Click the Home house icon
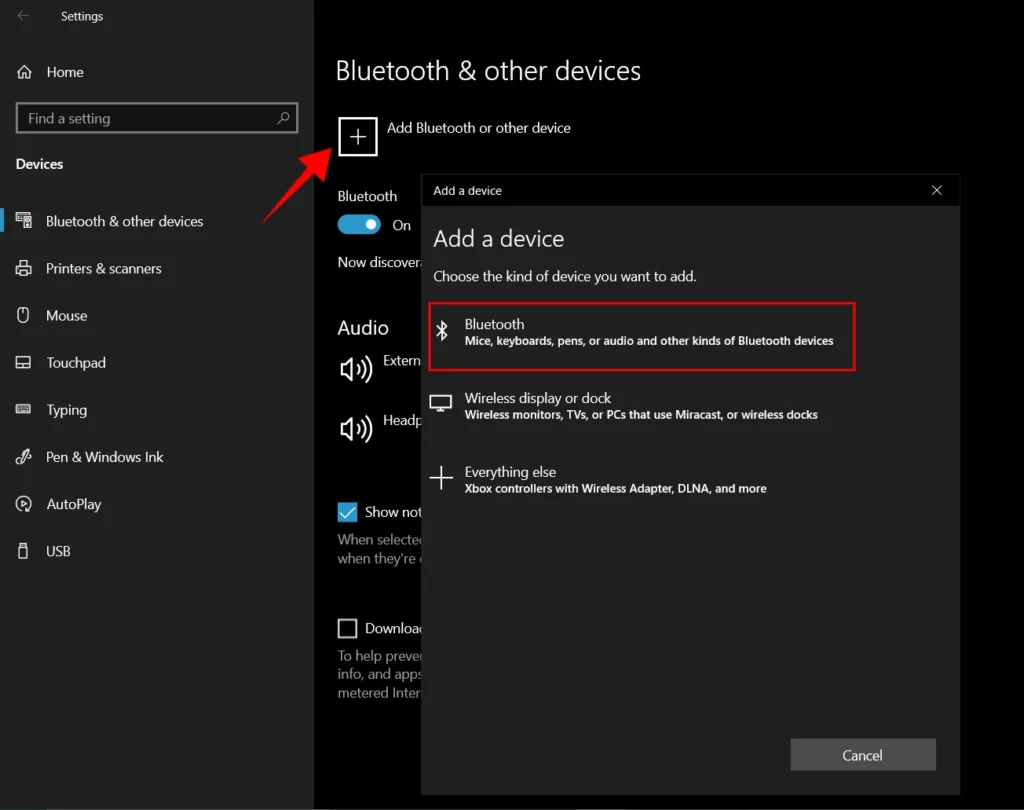The width and height of the screenshot is (1024, 810). [24, 72]
